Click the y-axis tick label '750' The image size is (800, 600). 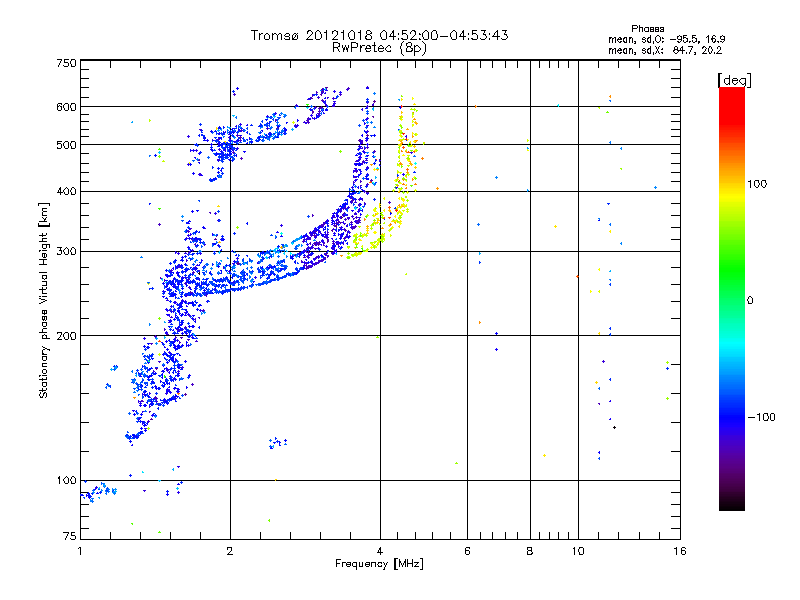tap(67, 63)
